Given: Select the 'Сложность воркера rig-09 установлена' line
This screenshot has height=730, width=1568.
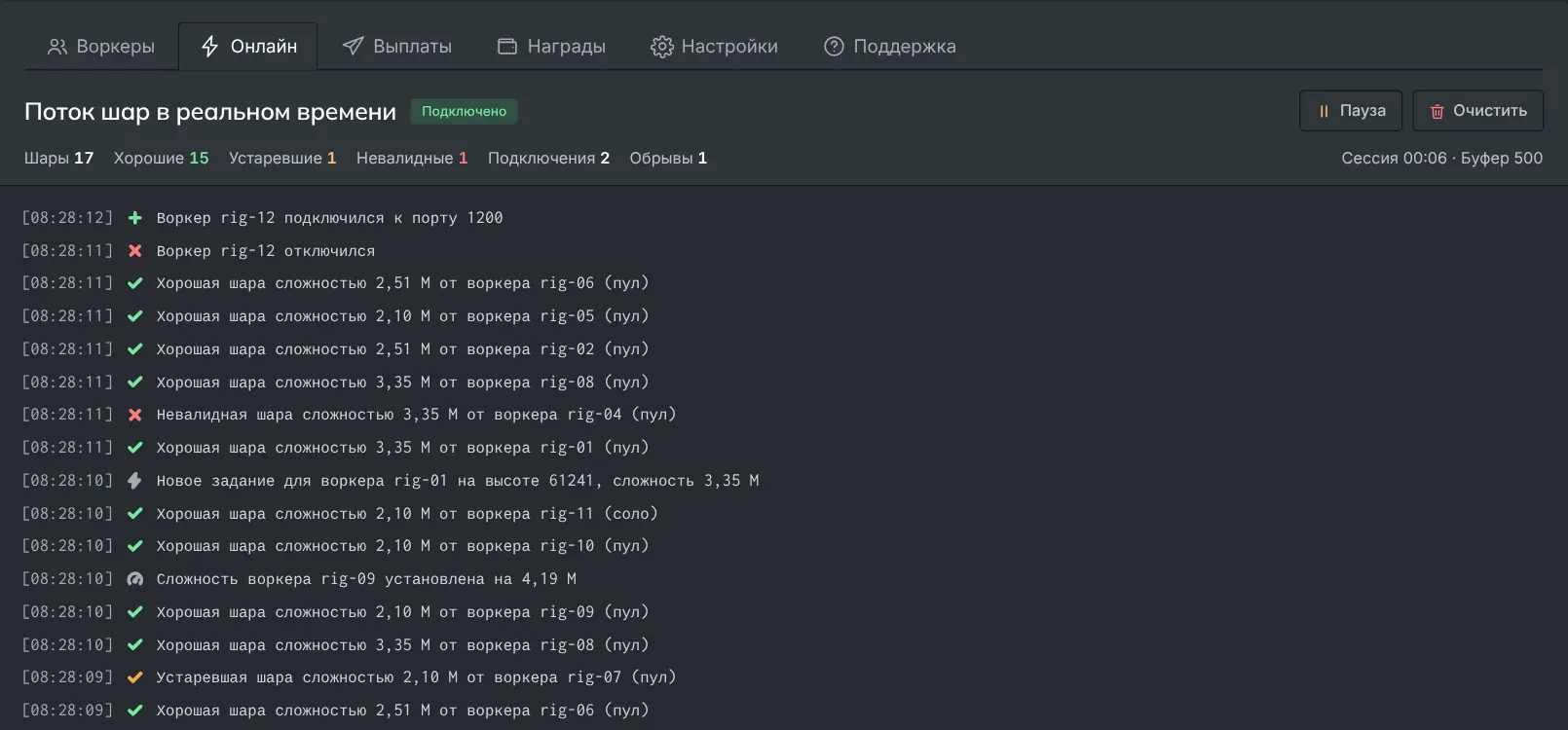Looking at the screenshot, I should 366,579.
